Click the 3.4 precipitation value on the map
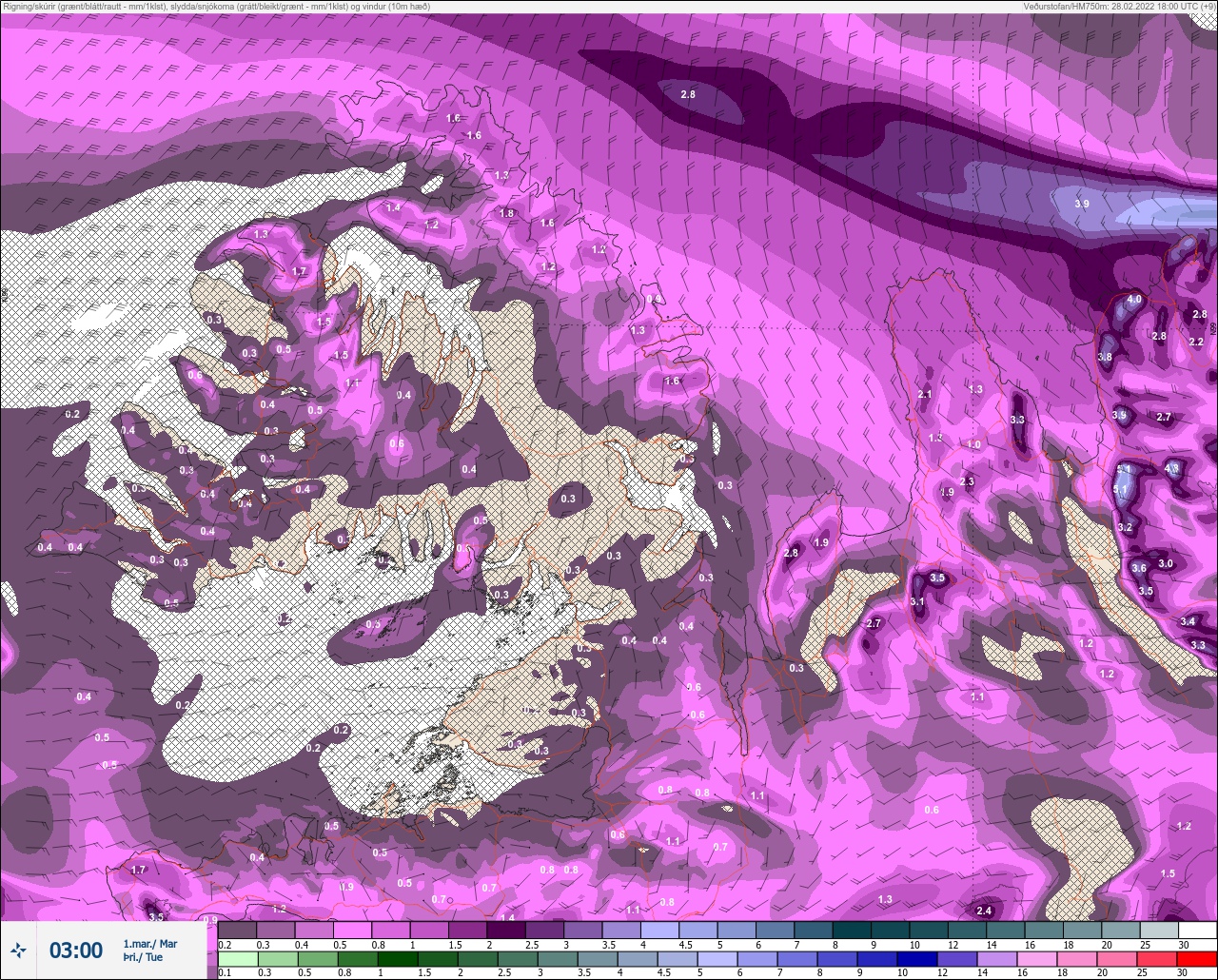The width and height of the screenshot is (1218, 980). tap(1188, 621)
